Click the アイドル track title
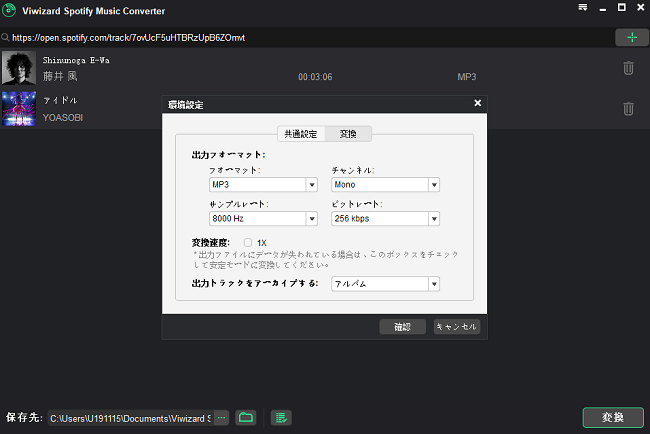The height and width of the screenshot is (434, 650). pos(60,100)
